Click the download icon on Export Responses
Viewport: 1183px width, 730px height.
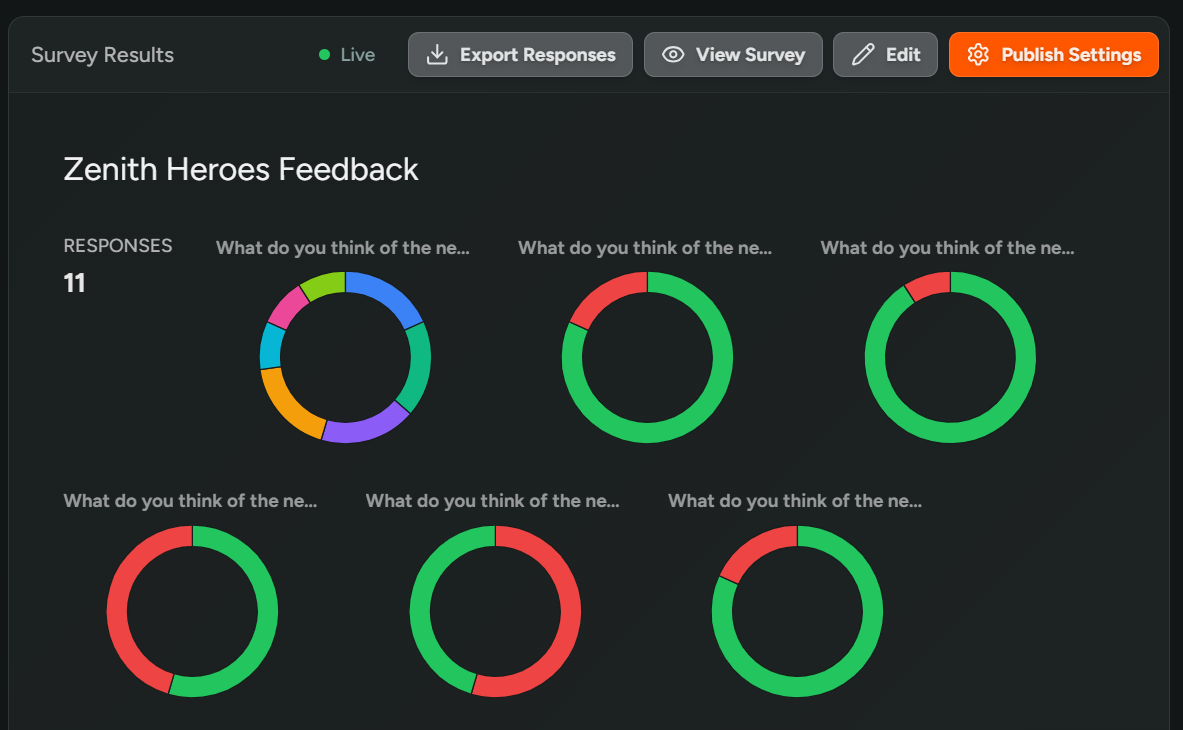(x=437, y=54)
